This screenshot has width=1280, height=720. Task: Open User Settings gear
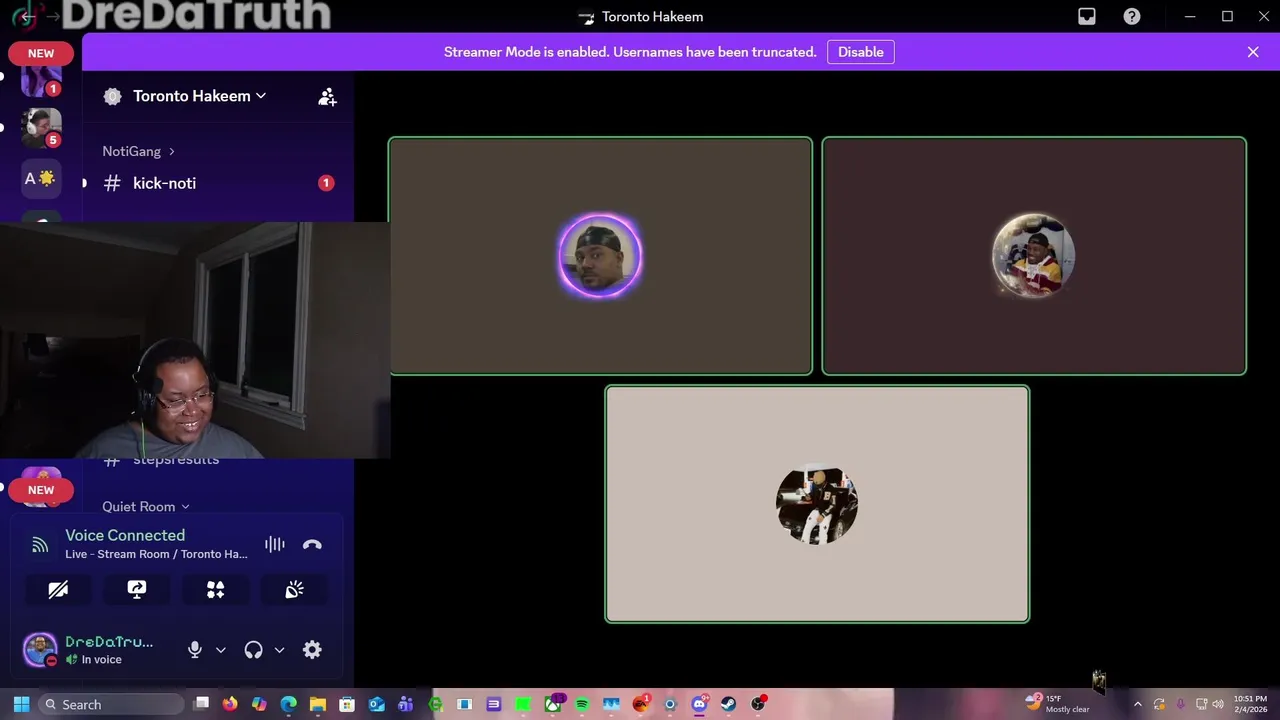click(x=312, y=650)
